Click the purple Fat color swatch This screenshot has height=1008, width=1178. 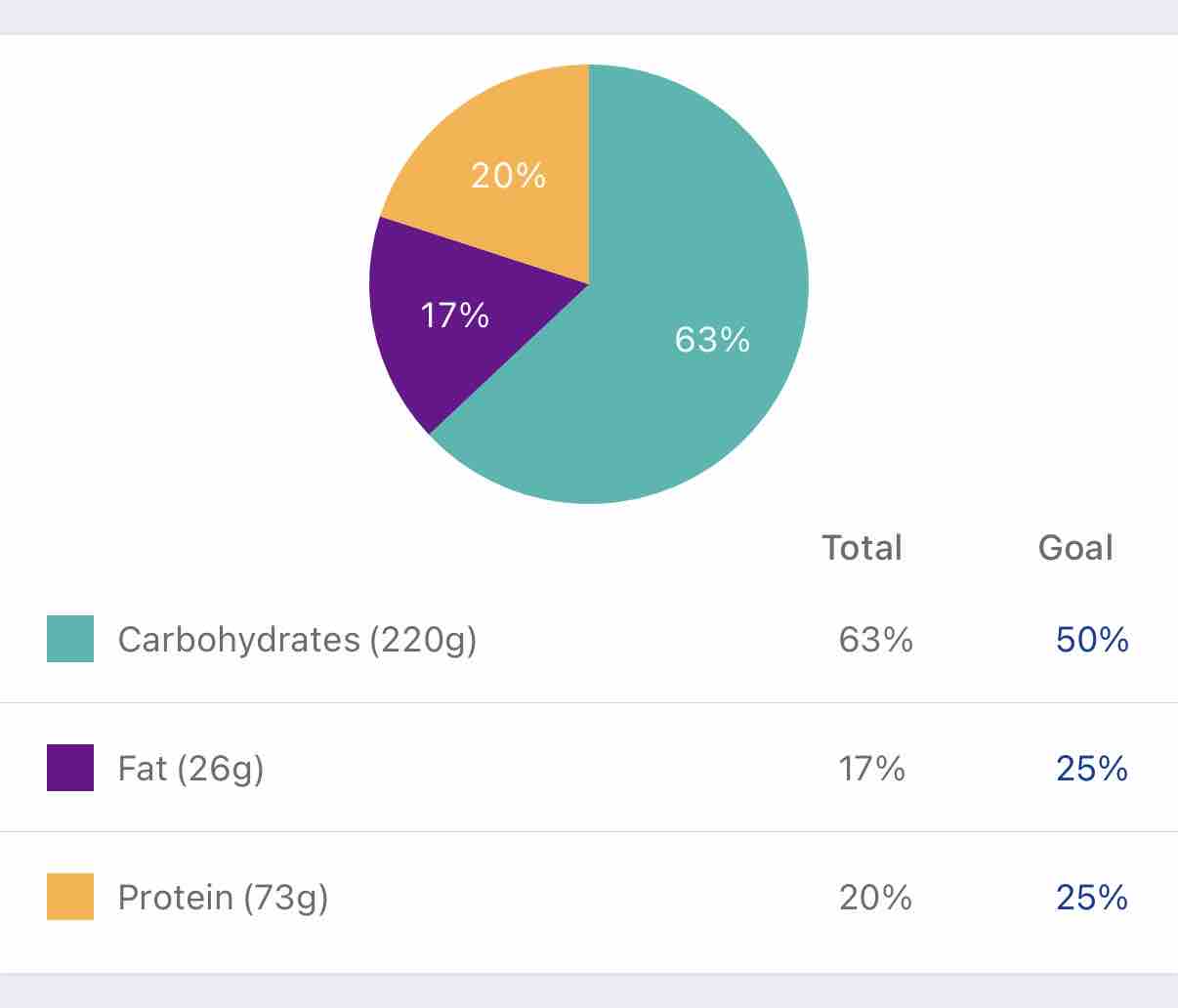pyautogui.click(x=70, y=768)
